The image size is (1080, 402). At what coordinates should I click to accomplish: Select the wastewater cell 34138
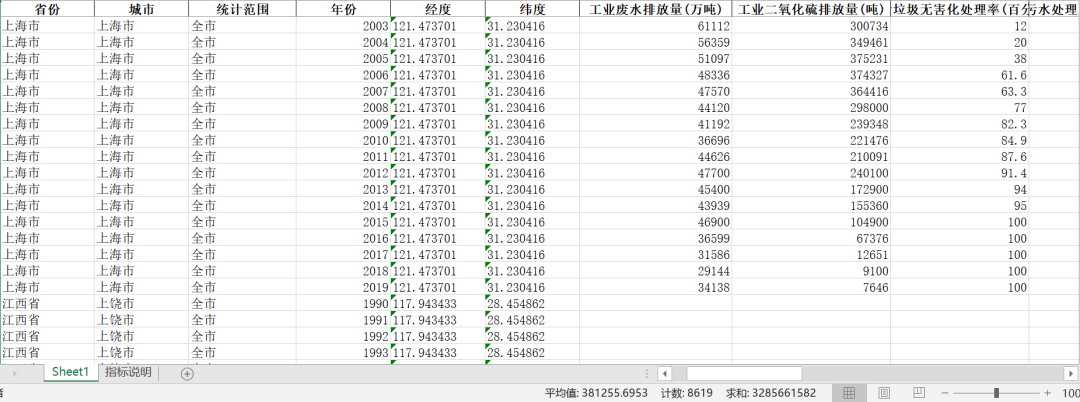655,288
